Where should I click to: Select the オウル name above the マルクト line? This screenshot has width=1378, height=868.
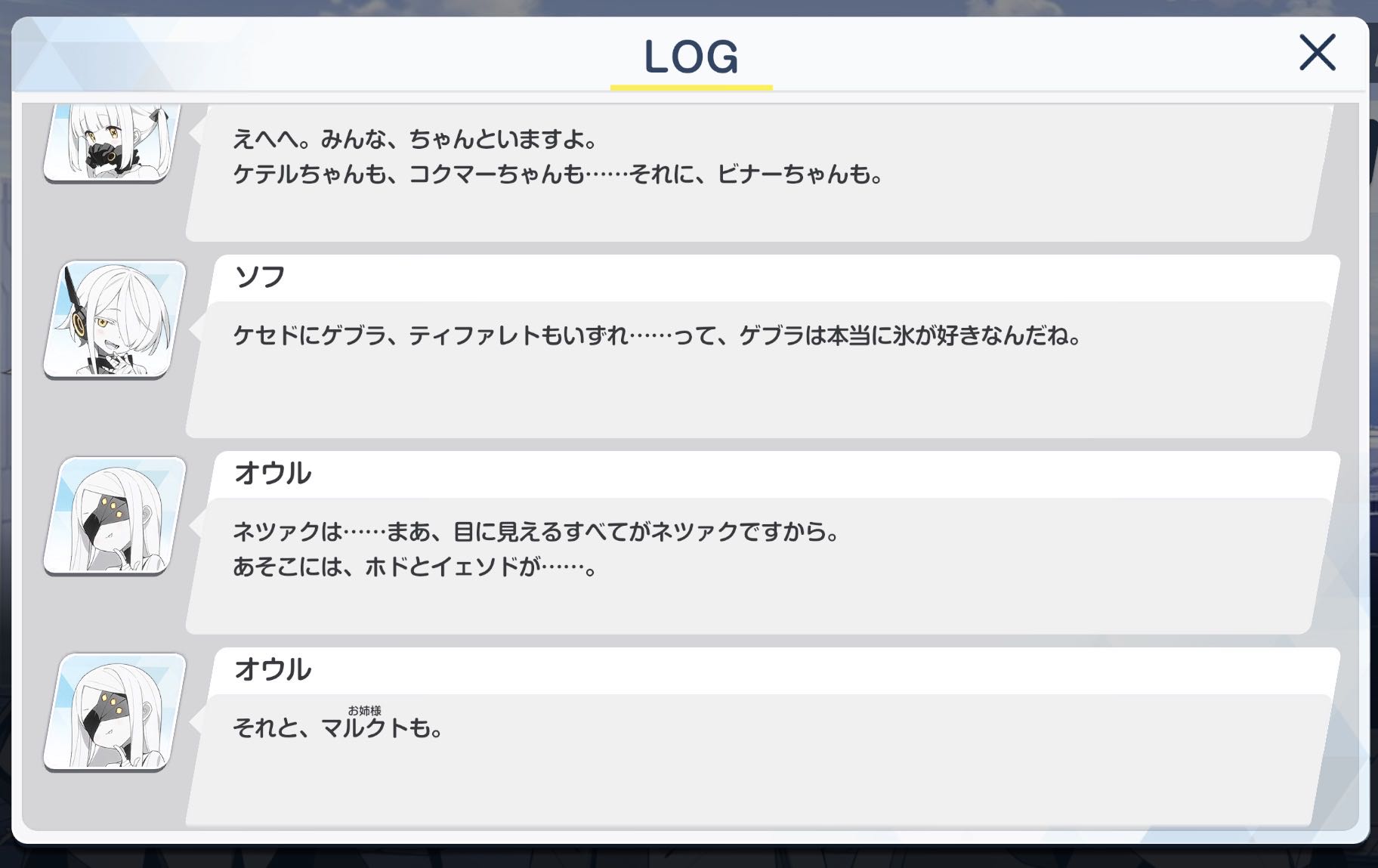point(273,670)
